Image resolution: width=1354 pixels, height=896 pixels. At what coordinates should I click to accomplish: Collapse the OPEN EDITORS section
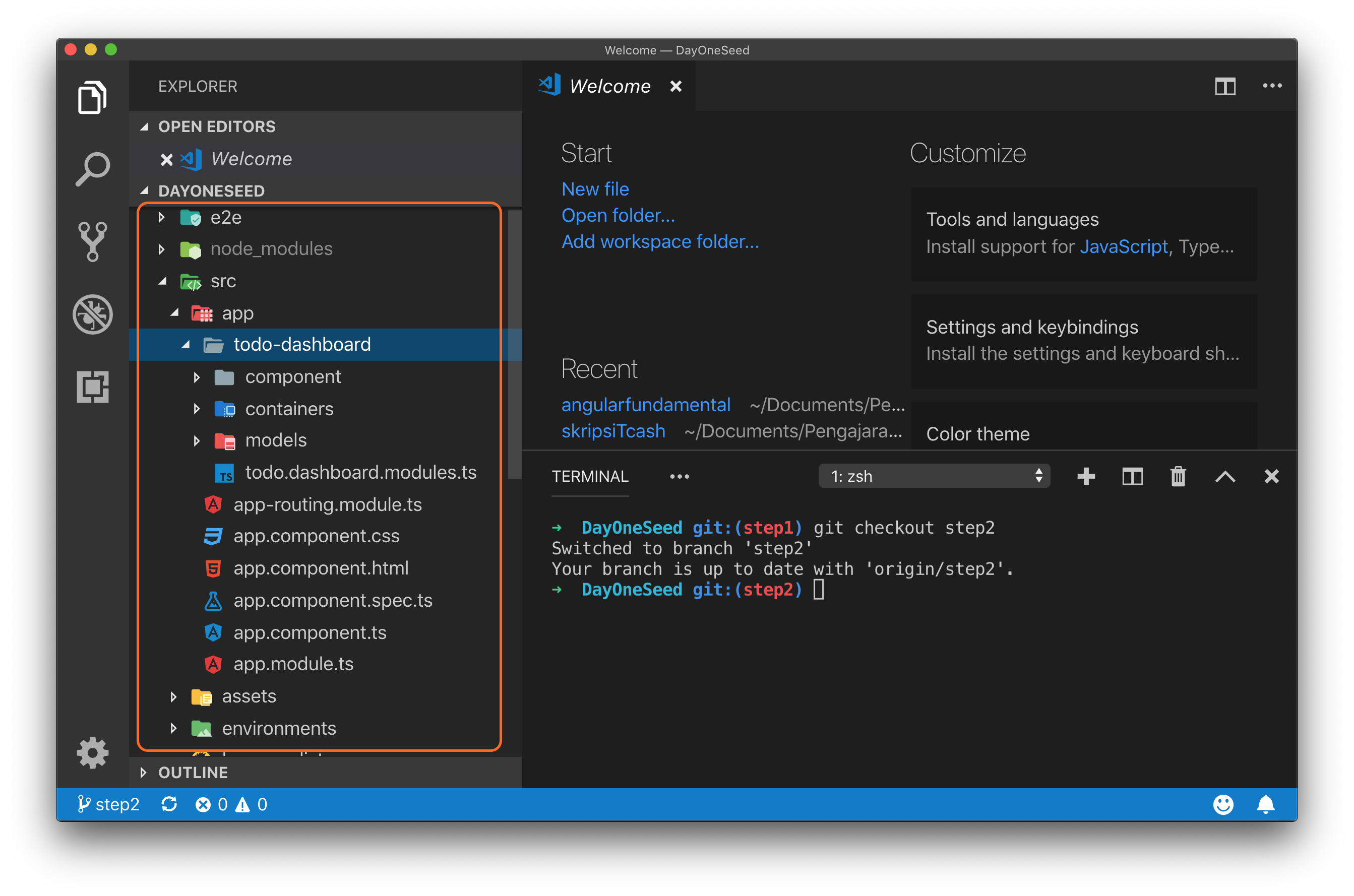[x=145, y=126]
